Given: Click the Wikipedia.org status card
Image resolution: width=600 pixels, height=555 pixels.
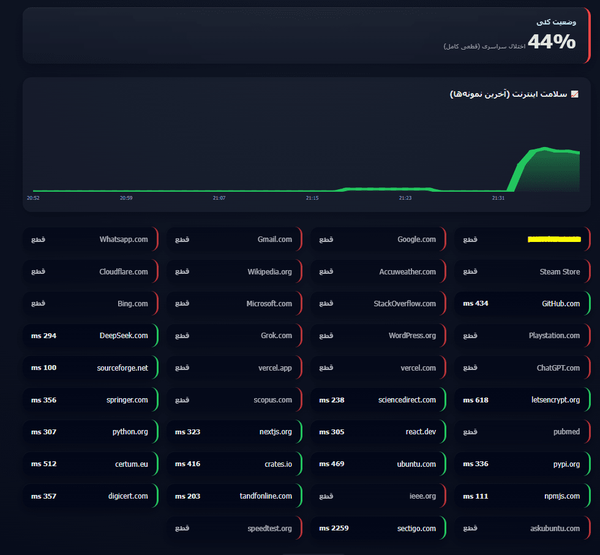Looking at the screenshot, I should (235, 271).
